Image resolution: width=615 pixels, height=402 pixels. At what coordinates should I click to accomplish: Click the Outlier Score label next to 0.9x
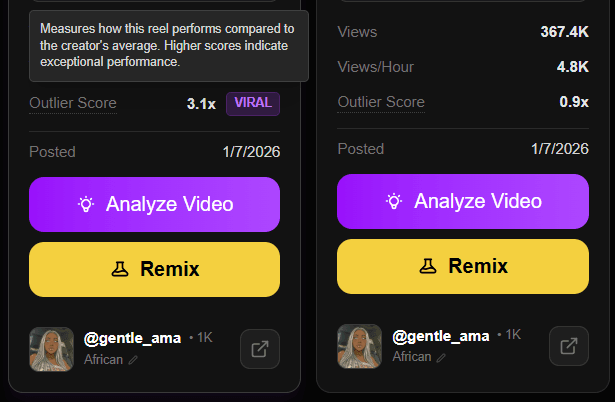tap(381, 102)
